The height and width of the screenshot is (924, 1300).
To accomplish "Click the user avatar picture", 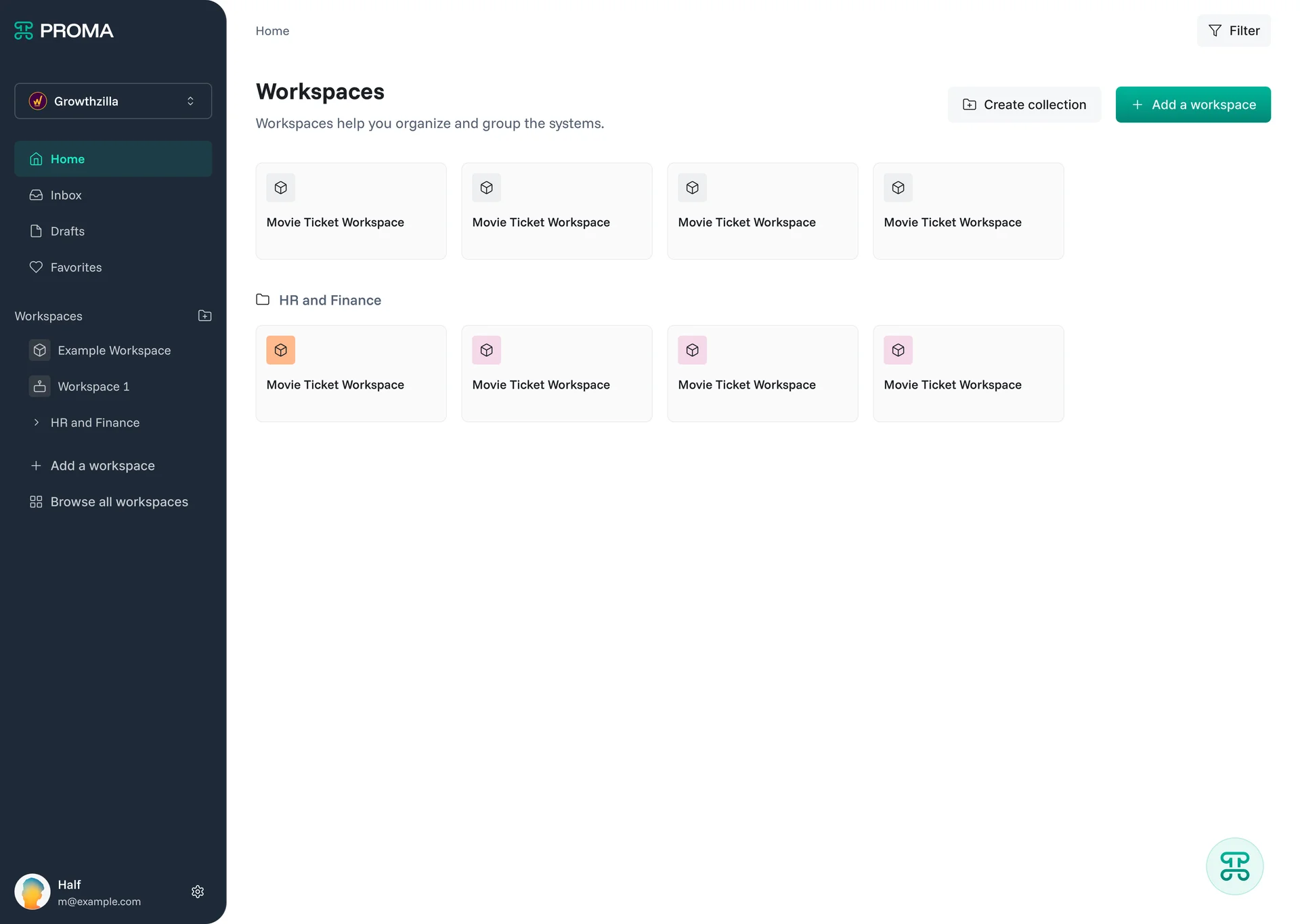I will [x=32, y=892].
